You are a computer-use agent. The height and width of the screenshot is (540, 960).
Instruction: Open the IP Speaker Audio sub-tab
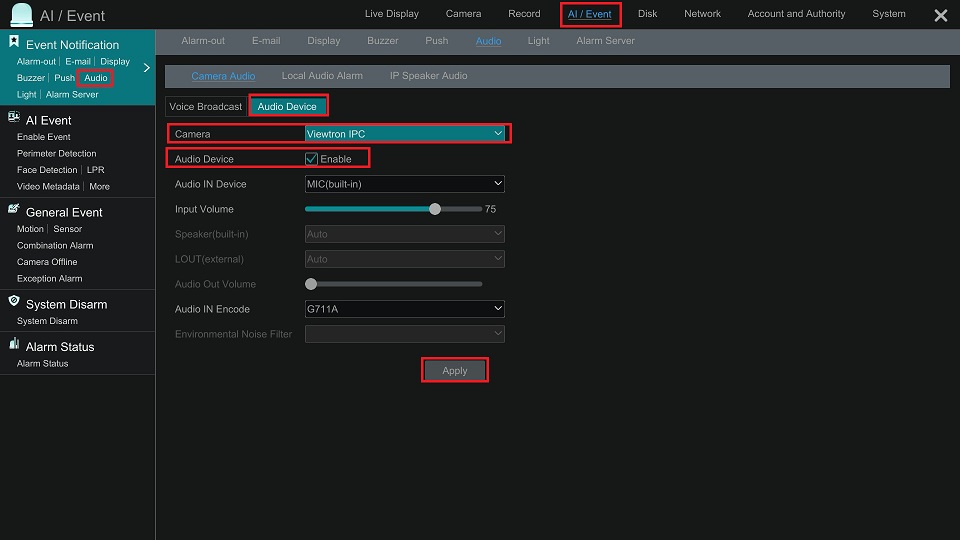(x=429, y=76)
